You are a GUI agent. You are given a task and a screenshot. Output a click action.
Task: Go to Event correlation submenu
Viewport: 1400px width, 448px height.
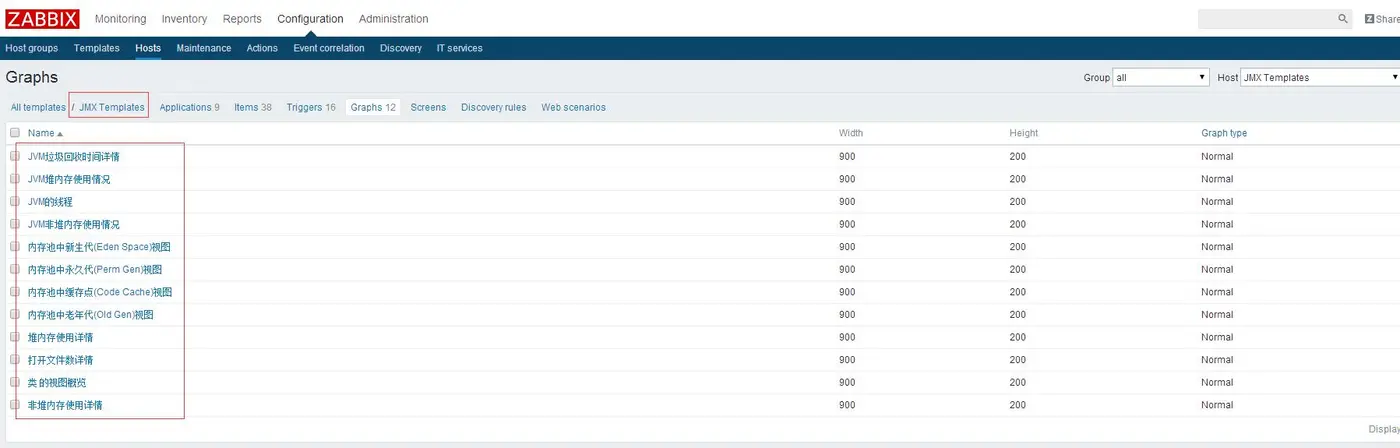329,48
